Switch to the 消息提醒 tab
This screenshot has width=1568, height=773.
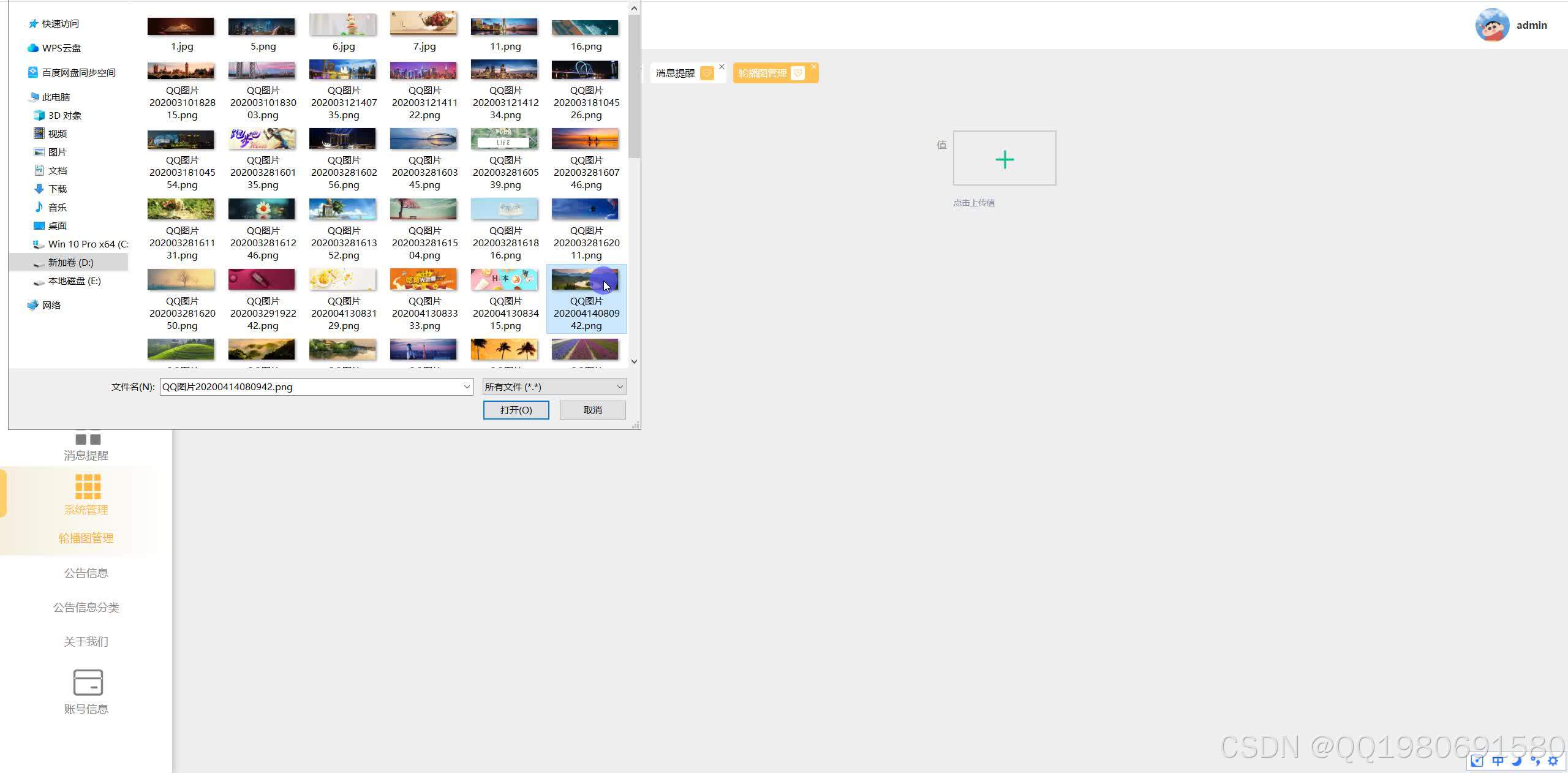(675, 73)
